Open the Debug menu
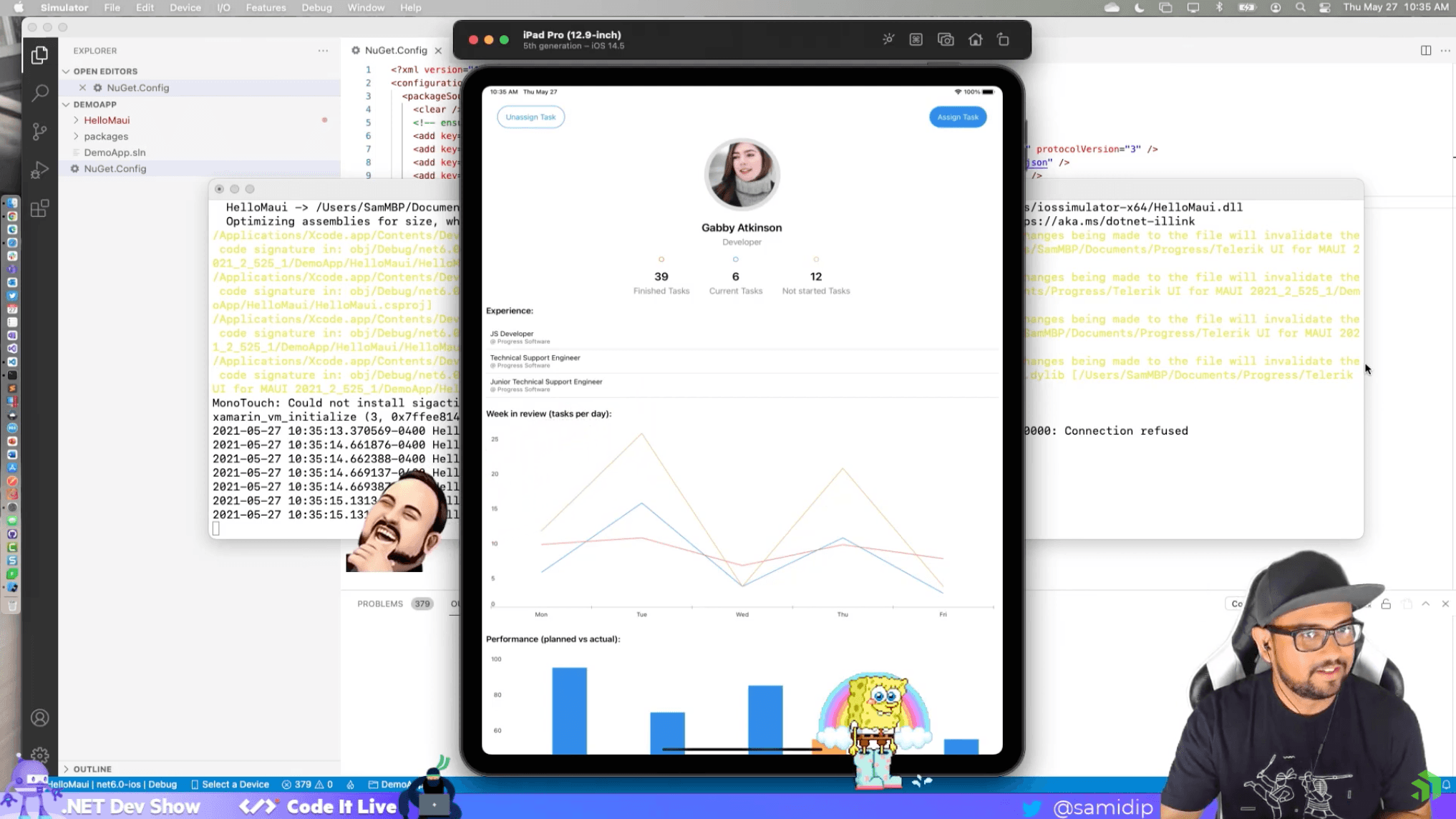 click(x=316, y=8)
